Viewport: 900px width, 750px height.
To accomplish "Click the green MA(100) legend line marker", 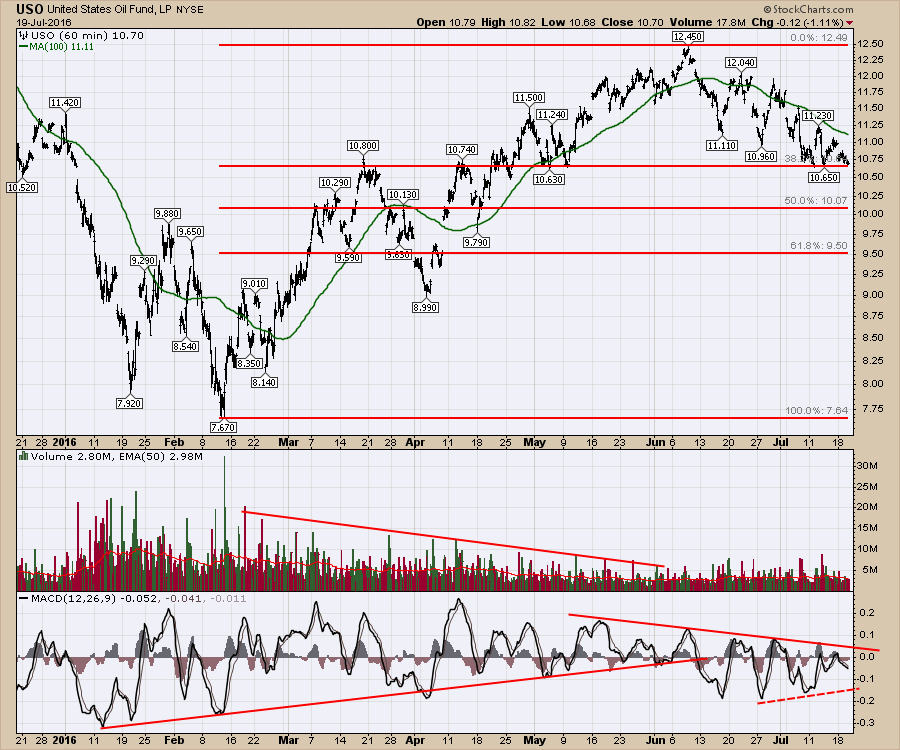I will pyautogui.click(x=23, y=46).
